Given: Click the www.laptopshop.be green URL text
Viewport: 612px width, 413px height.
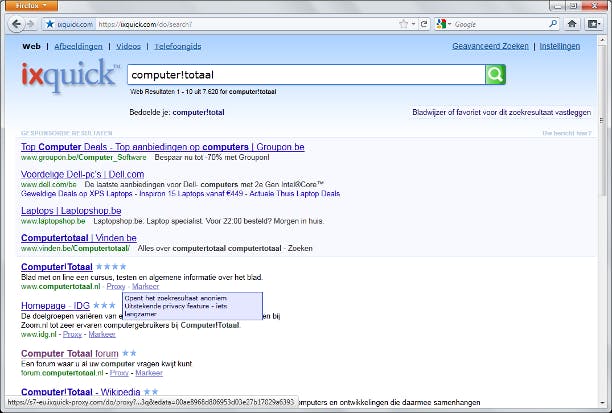Looking at the screenshot, I should (53, 221).
